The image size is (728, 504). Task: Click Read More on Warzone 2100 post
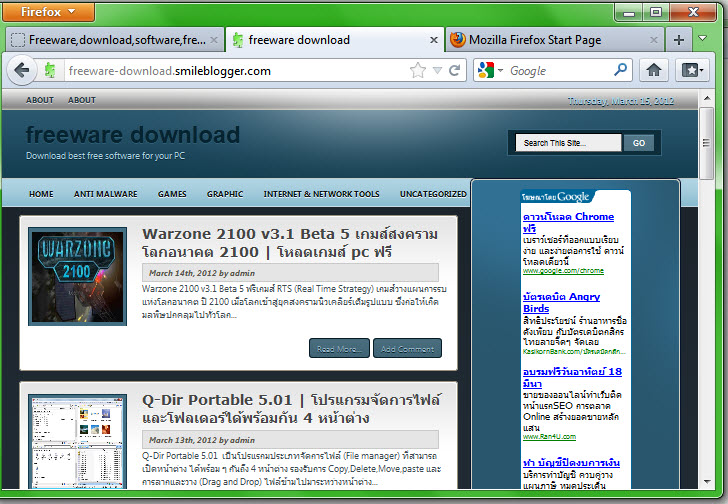tap(339, 348)
